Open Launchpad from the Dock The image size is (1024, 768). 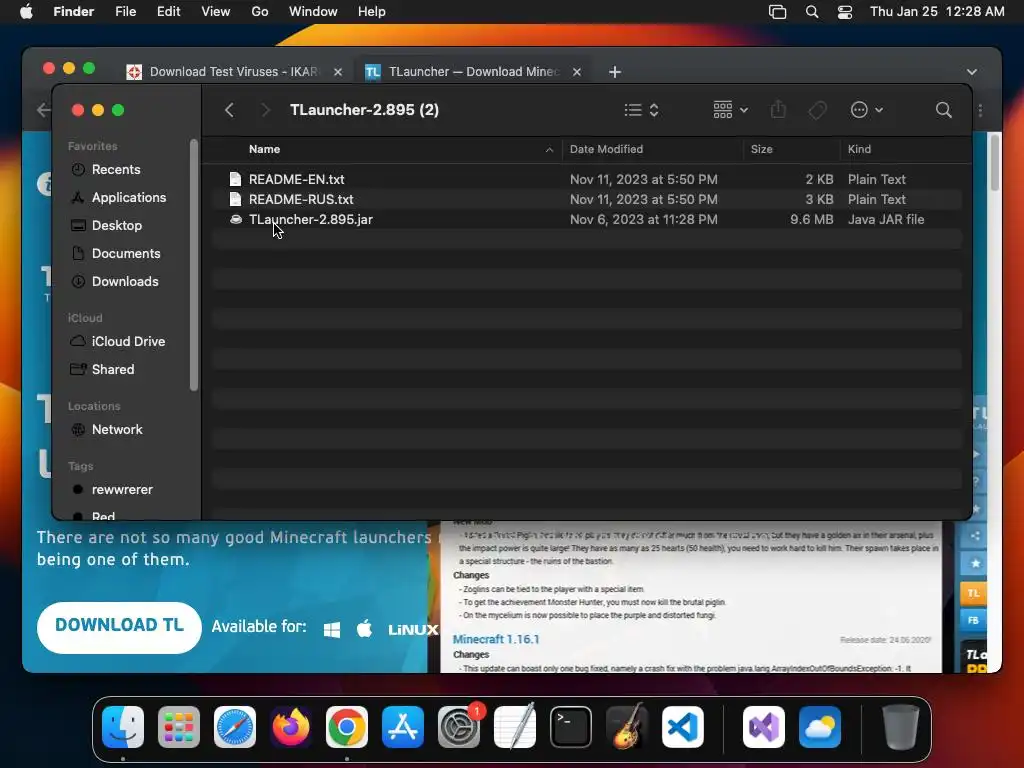coord(178,727)
